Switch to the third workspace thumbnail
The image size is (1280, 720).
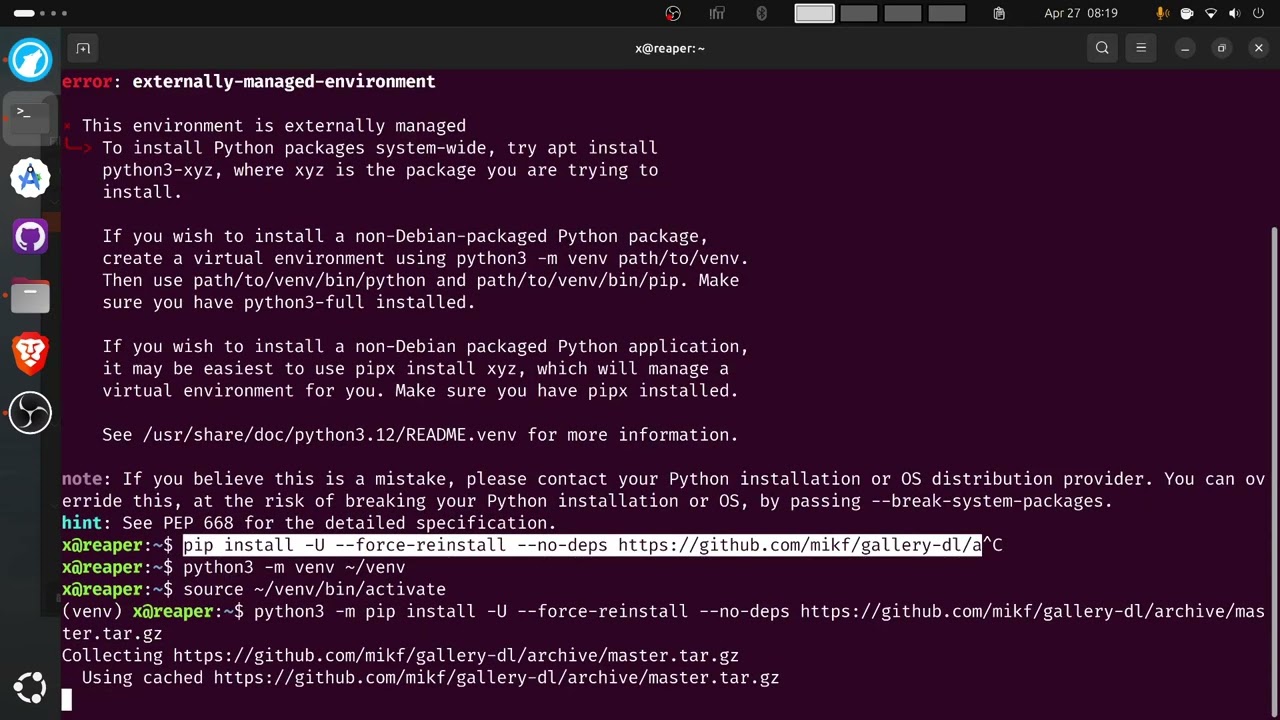(x=902, y=13)
